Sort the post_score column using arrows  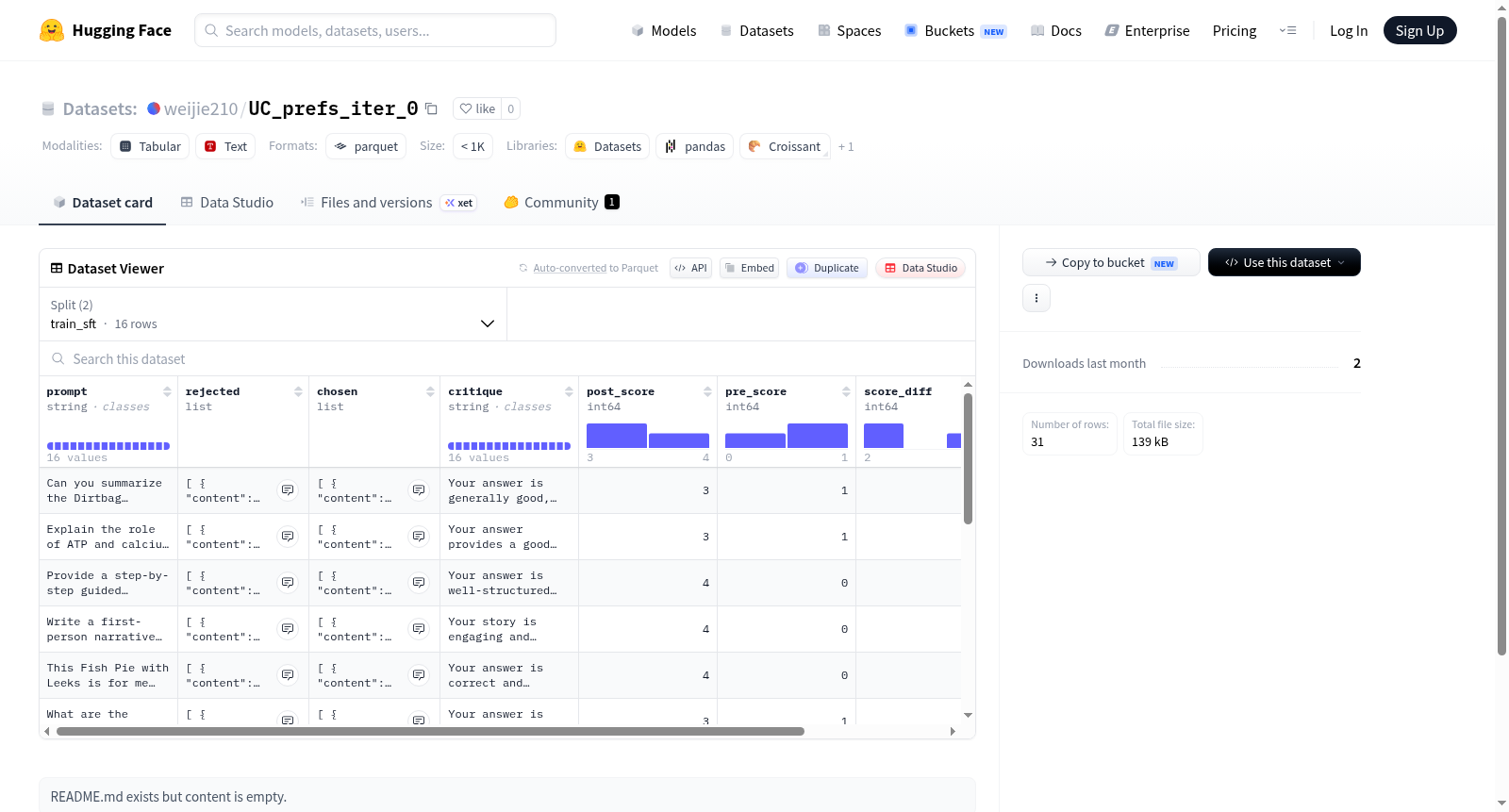click(x=707, y=391)
